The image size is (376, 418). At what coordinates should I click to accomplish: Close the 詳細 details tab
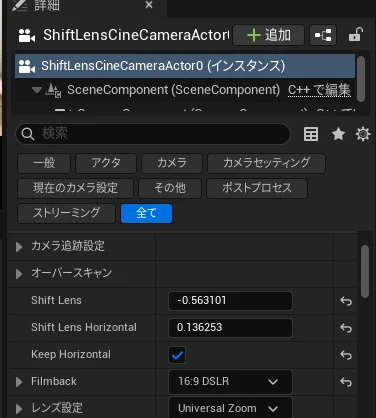tap(149, 5)
